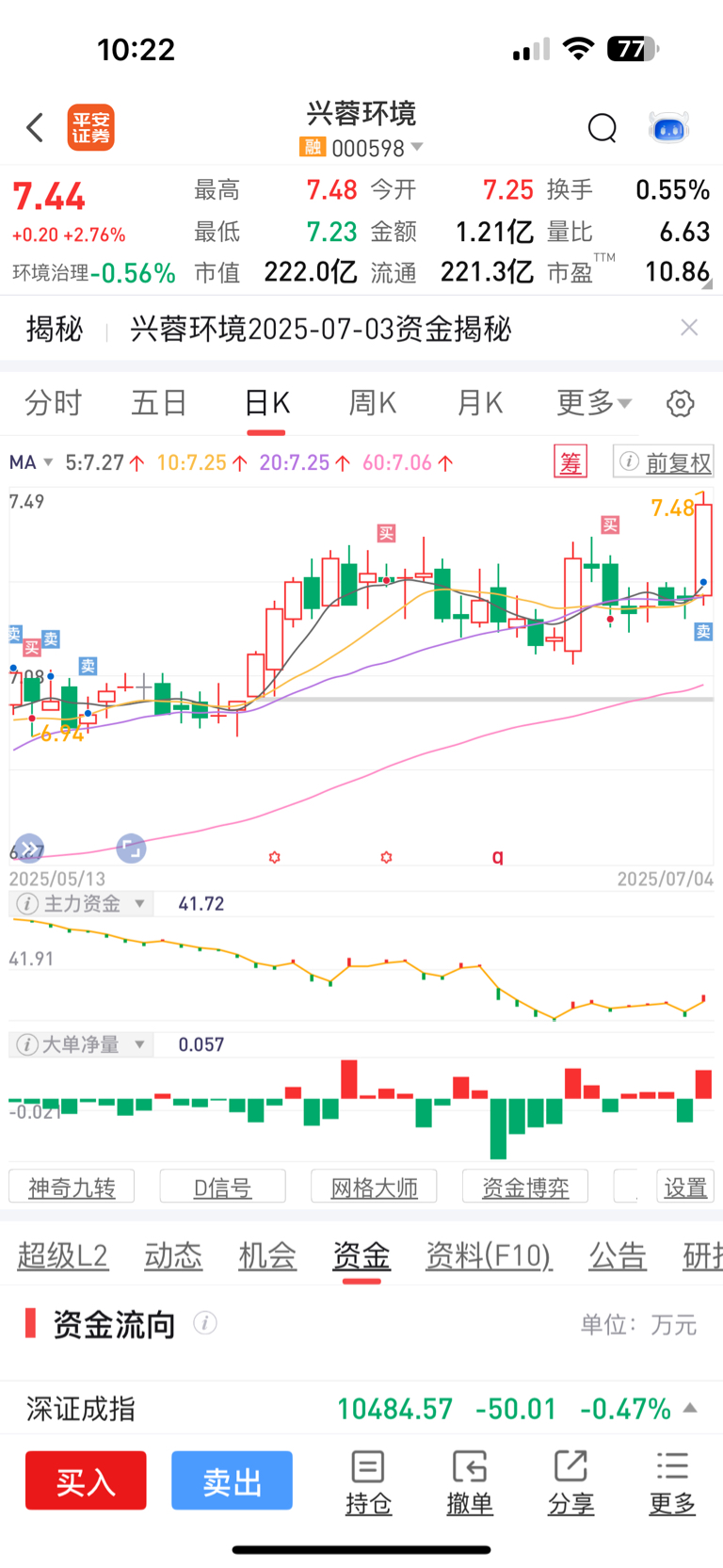Tap the fullscreen chart icon
The image size is (723, 1568).
tap(131, 849)
